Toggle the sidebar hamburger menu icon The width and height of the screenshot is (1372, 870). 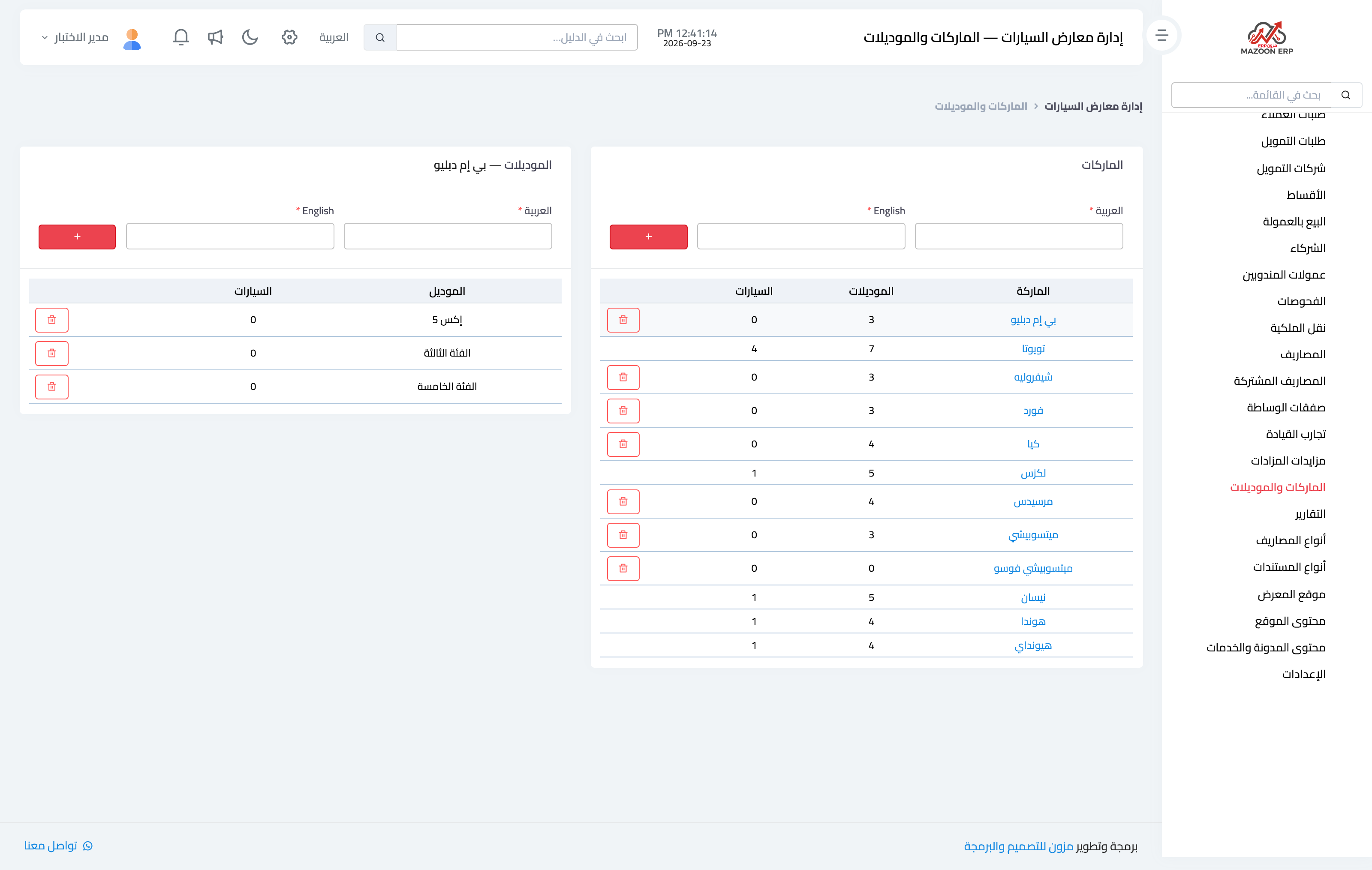point(1162,36)
